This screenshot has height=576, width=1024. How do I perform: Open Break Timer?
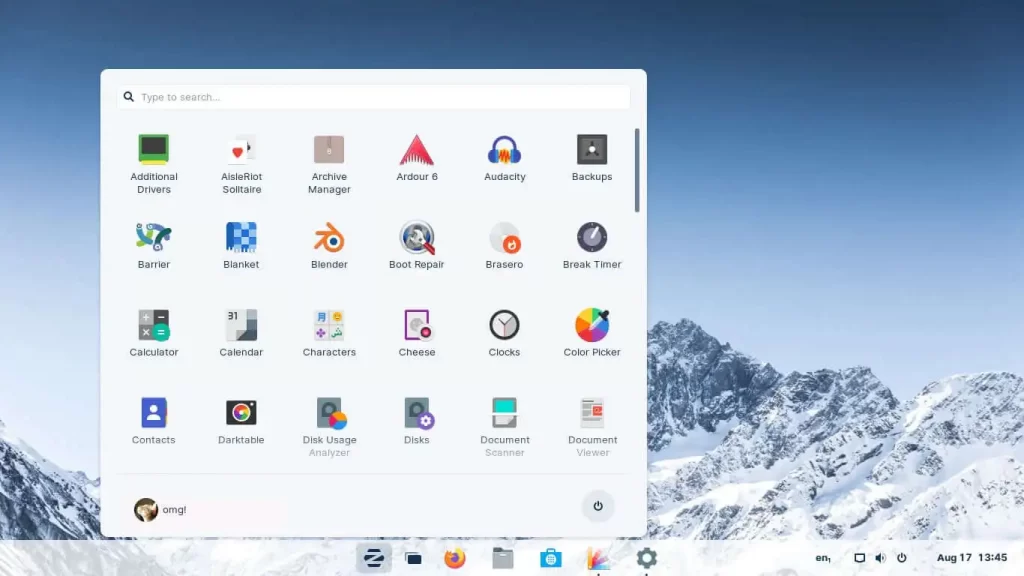[x=592, y=246]
